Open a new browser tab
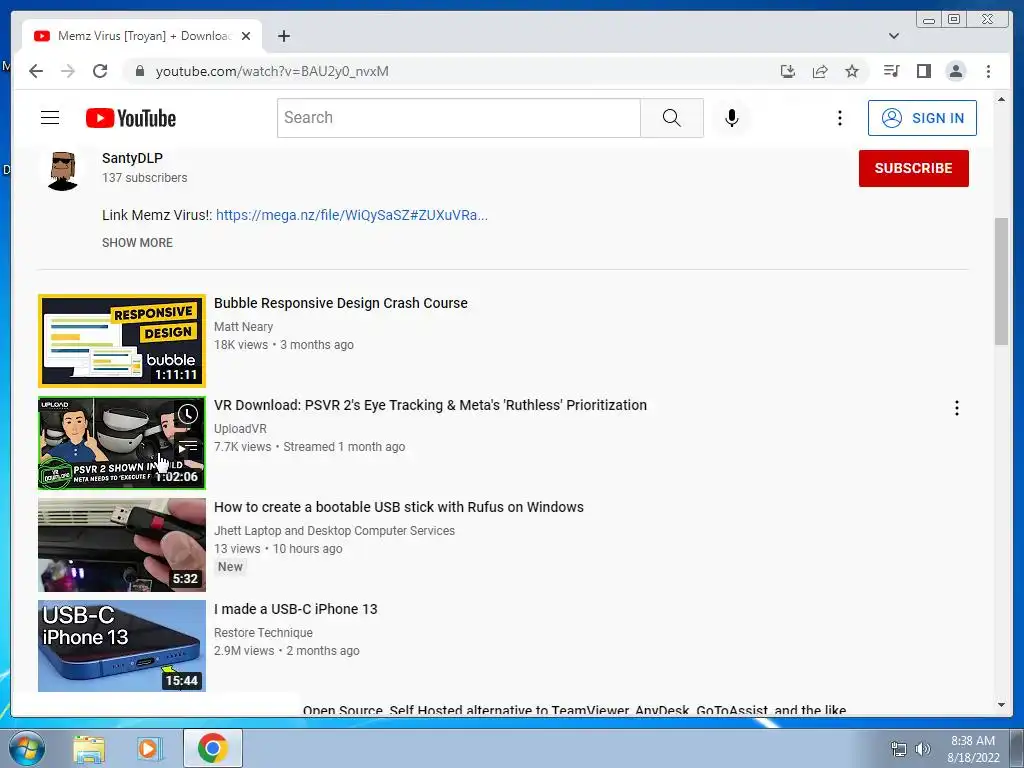Screen dimensions: 1024x768 click(283, 36)
